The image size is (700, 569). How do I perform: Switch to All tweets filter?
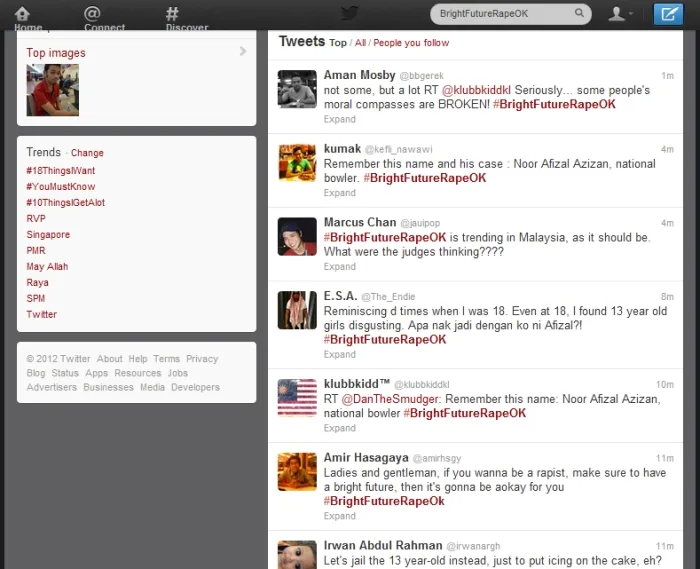click(360, 43)
